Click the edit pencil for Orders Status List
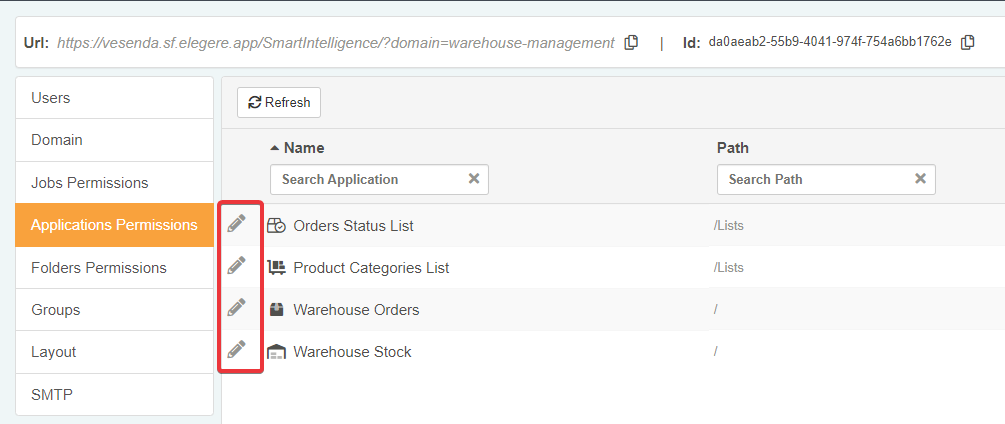The image size is (1005, 424). (x=236, y=224)
